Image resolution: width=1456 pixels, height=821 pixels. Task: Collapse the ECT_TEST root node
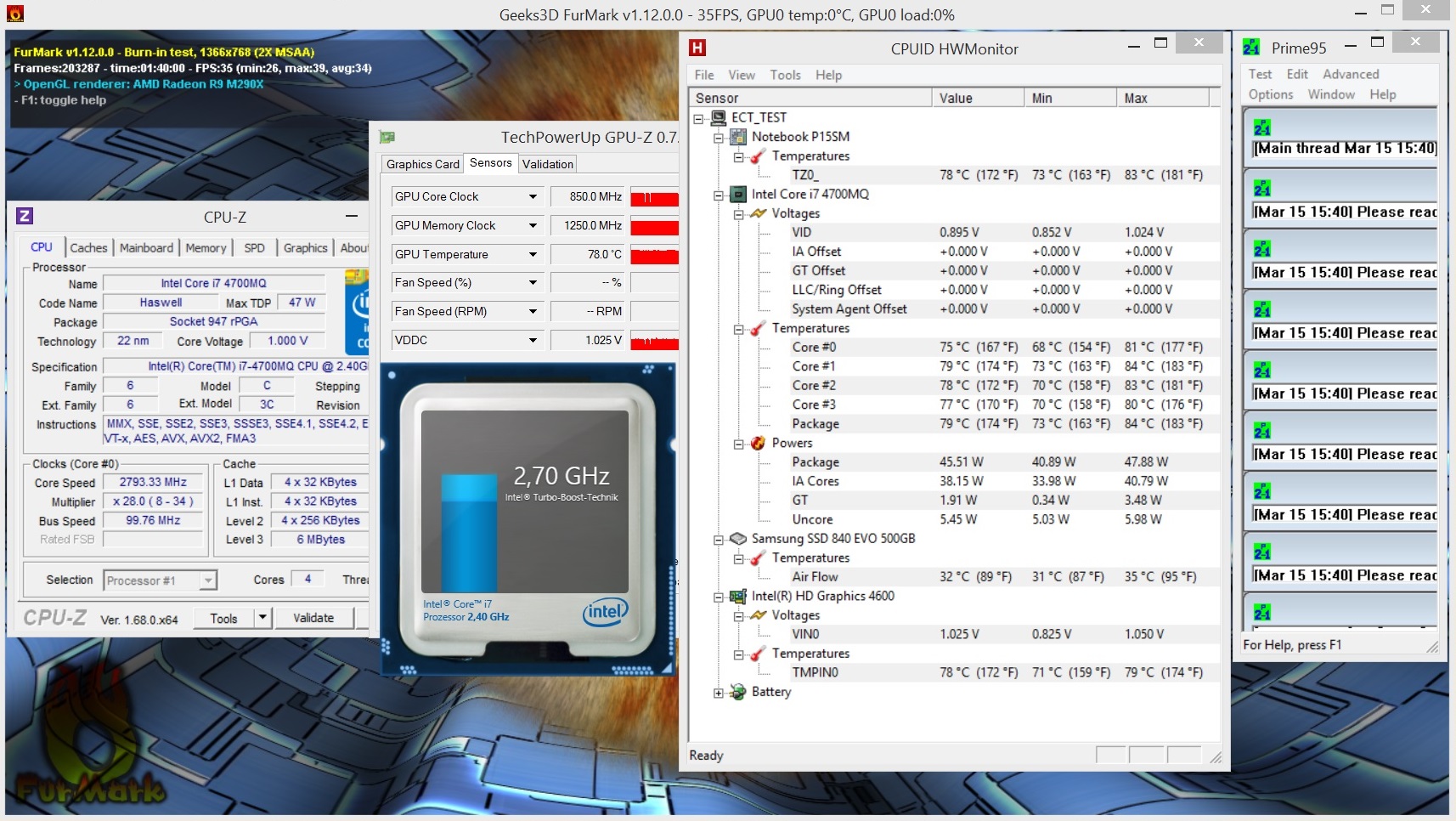click(x=699, y=118)
